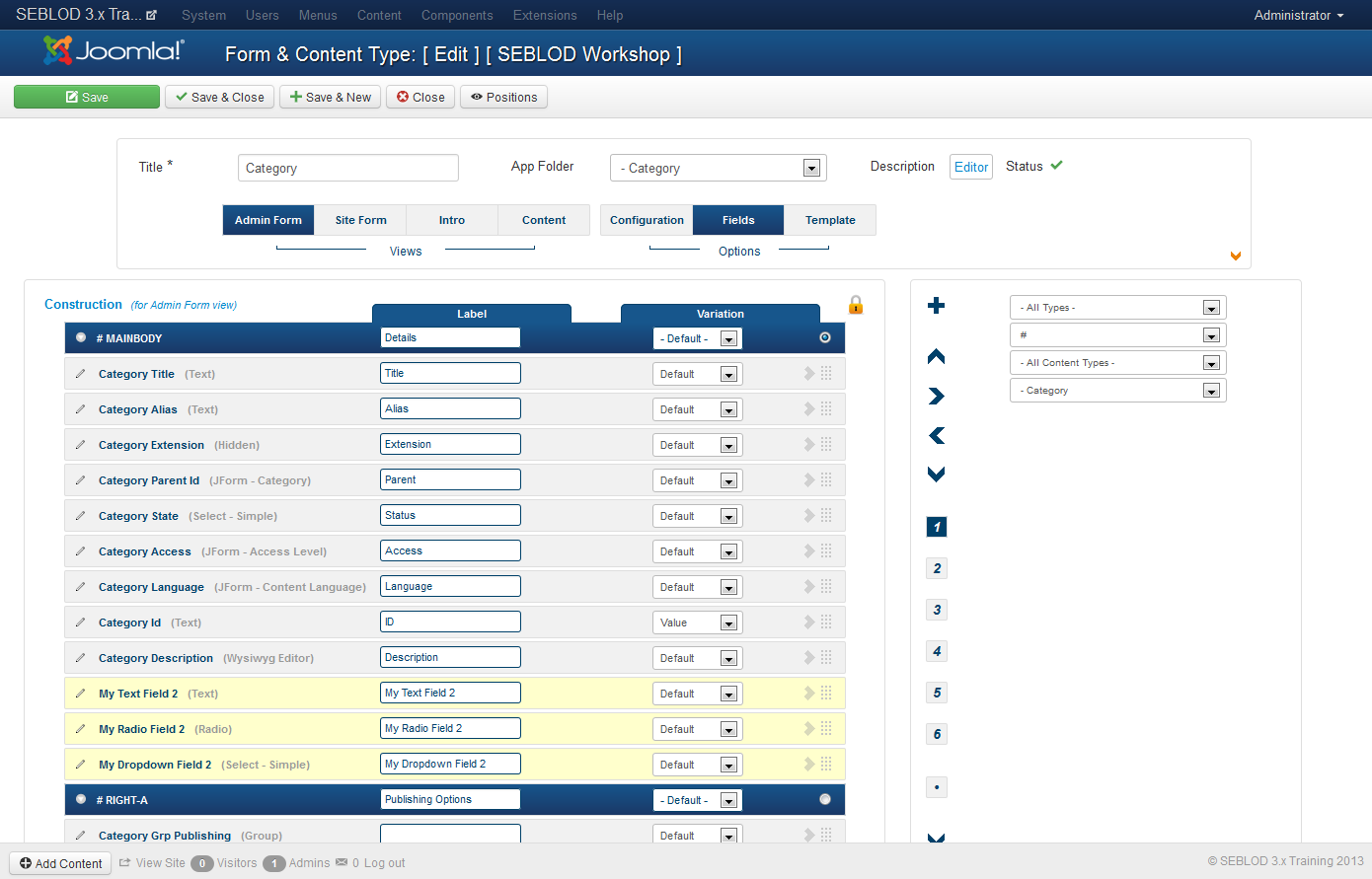Click the Positions button
This screenshot has height=879, width=1372.
(503, 97)
